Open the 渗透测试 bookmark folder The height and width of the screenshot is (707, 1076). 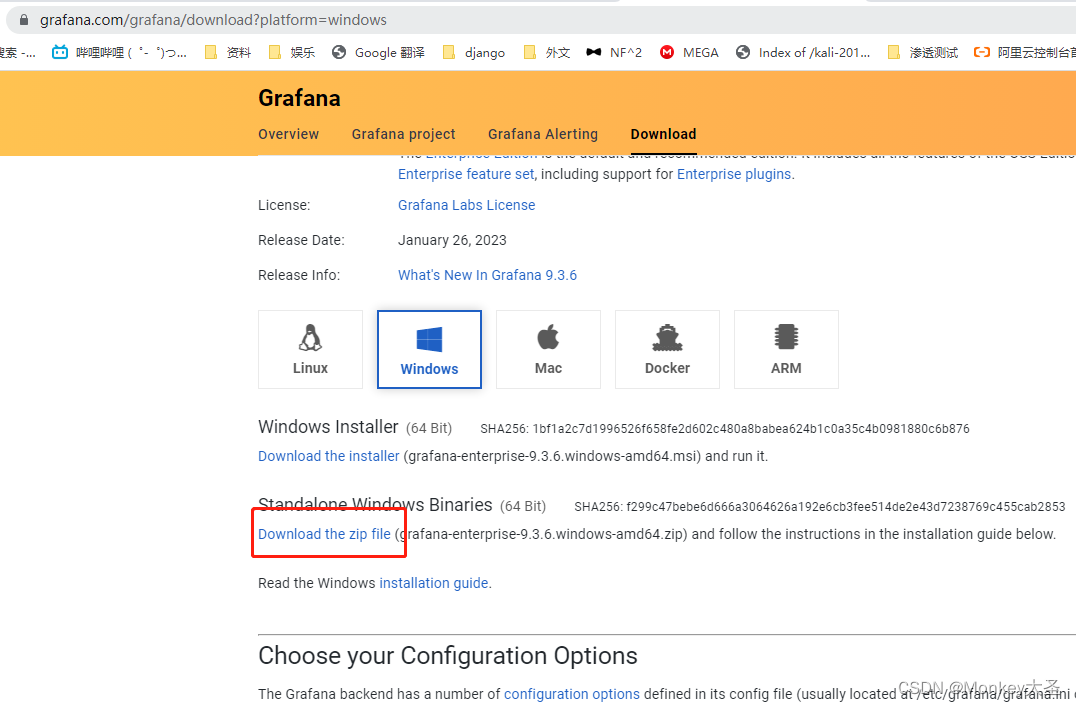coord(923,52)
